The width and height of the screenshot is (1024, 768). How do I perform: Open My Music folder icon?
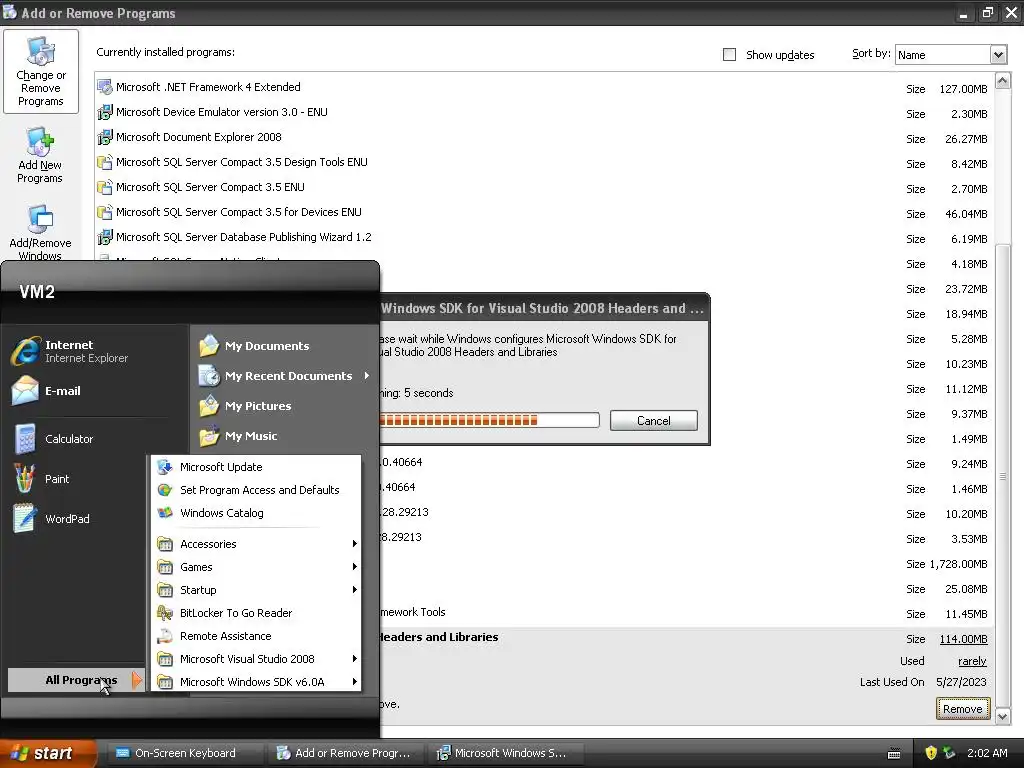click(x=209, y=436)
